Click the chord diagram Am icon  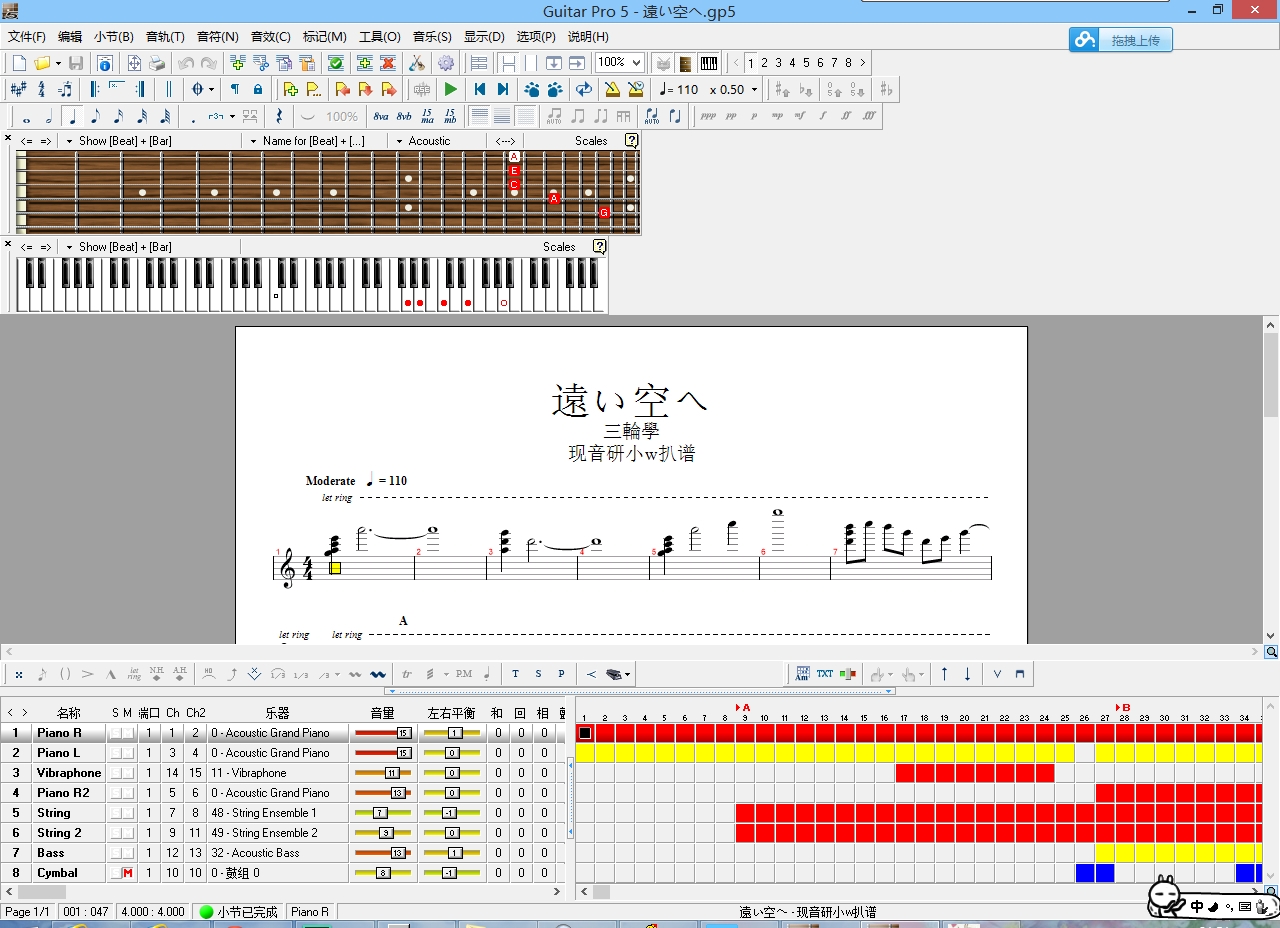[x=802, y=674]
